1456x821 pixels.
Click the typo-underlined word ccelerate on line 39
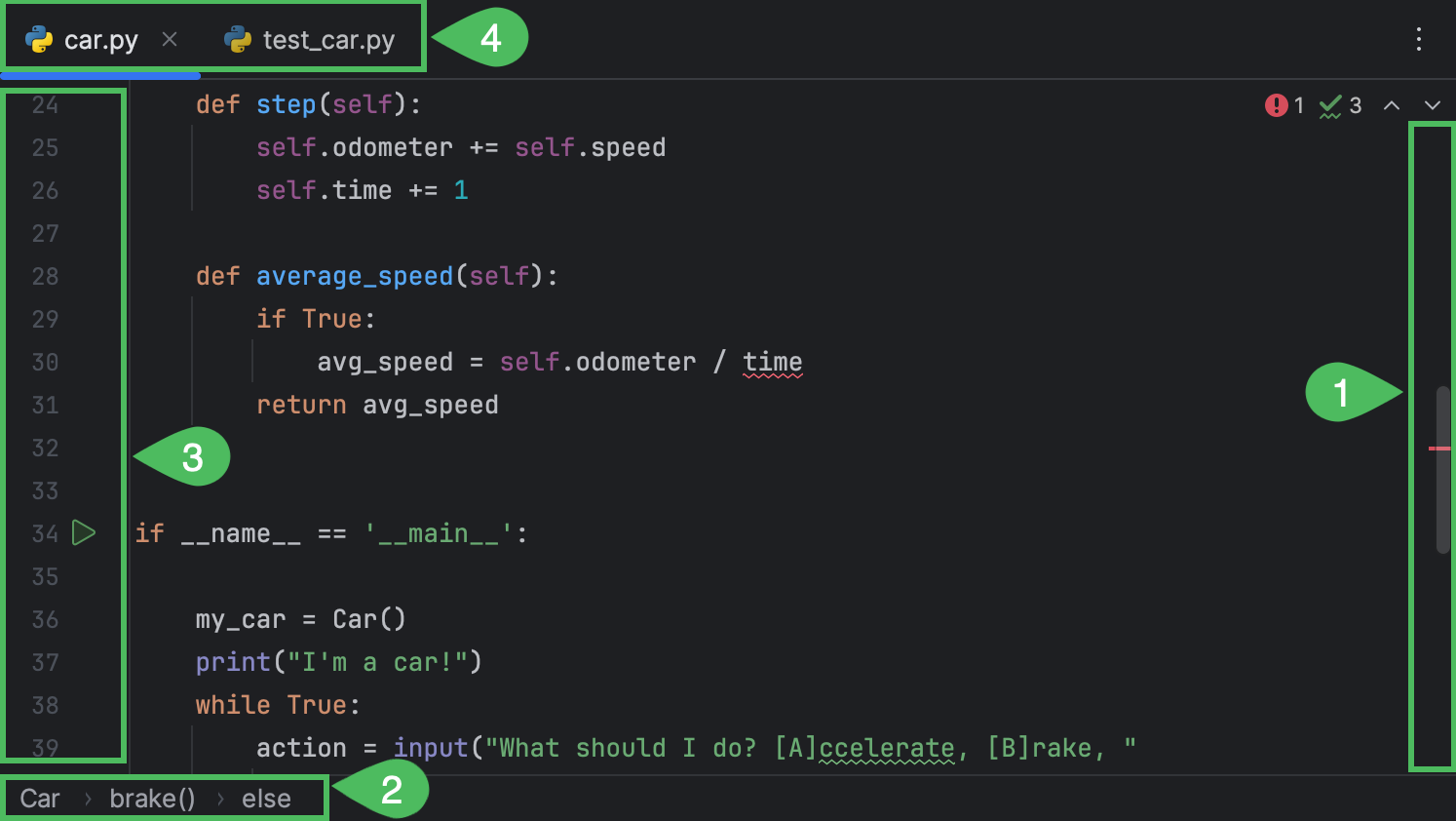[886, 747]
